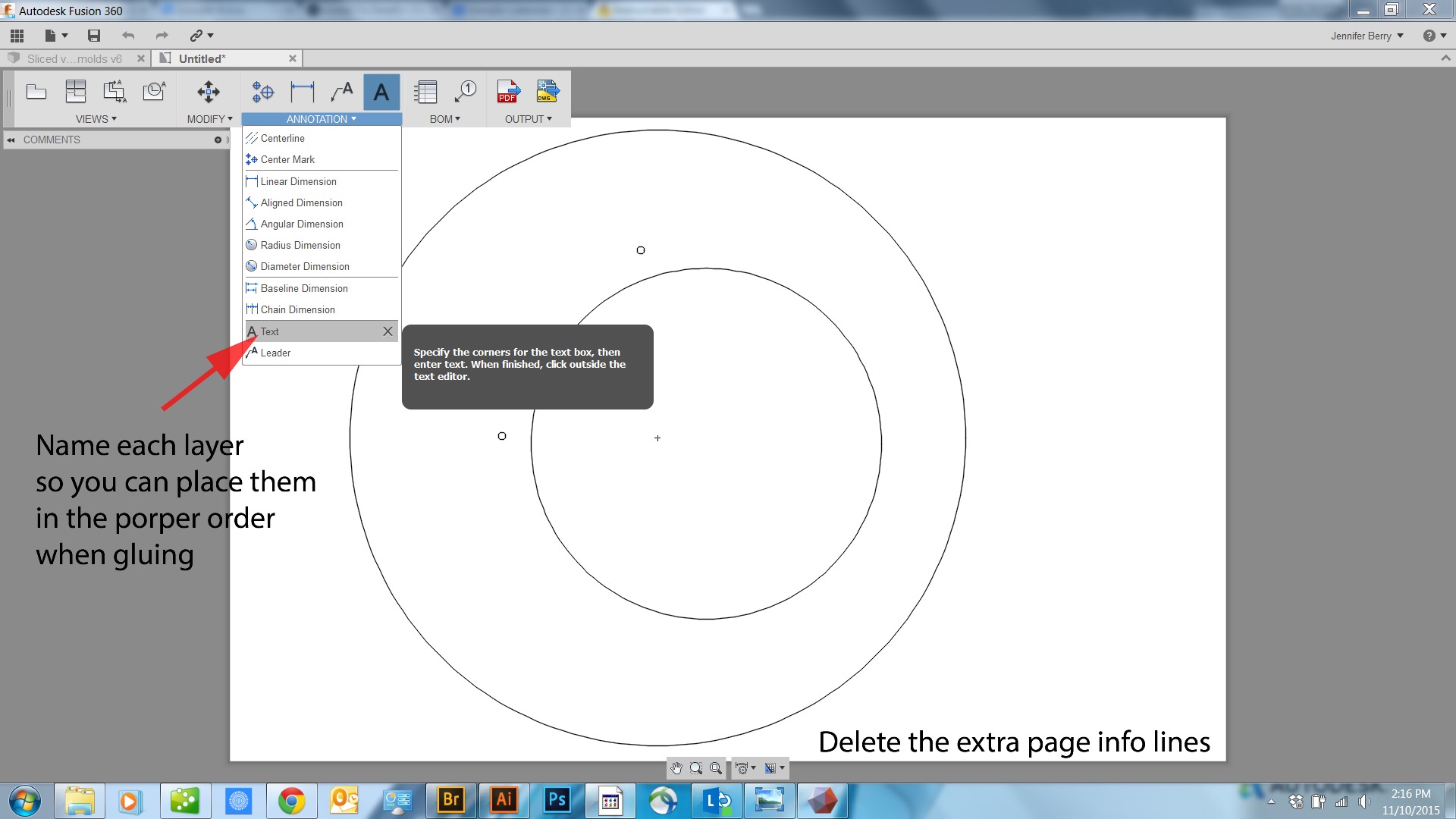Click the Save icon
The image size is (1456, 819).
[94, 36]
